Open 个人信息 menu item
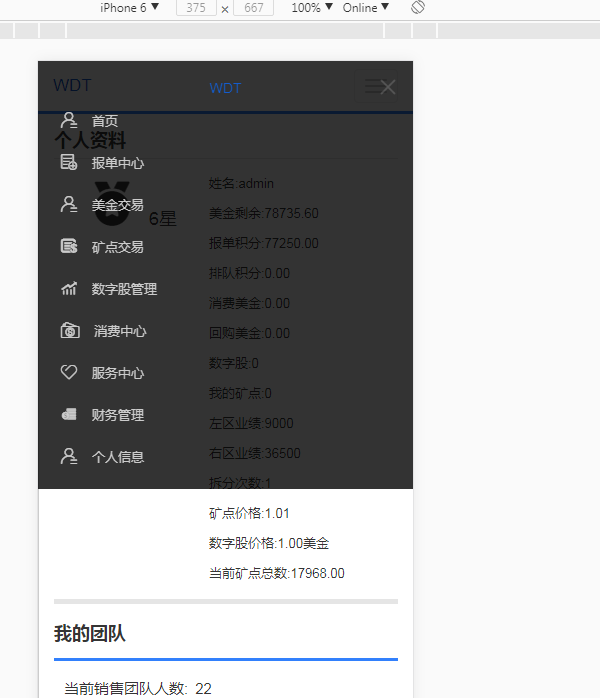The width and height of the screenshot is (600, 698). 118,457
